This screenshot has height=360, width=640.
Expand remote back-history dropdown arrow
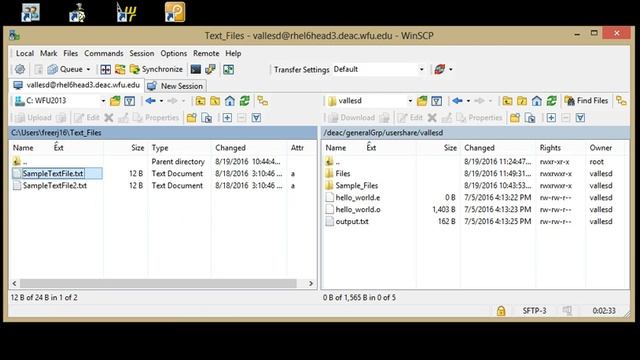(468, 101)
